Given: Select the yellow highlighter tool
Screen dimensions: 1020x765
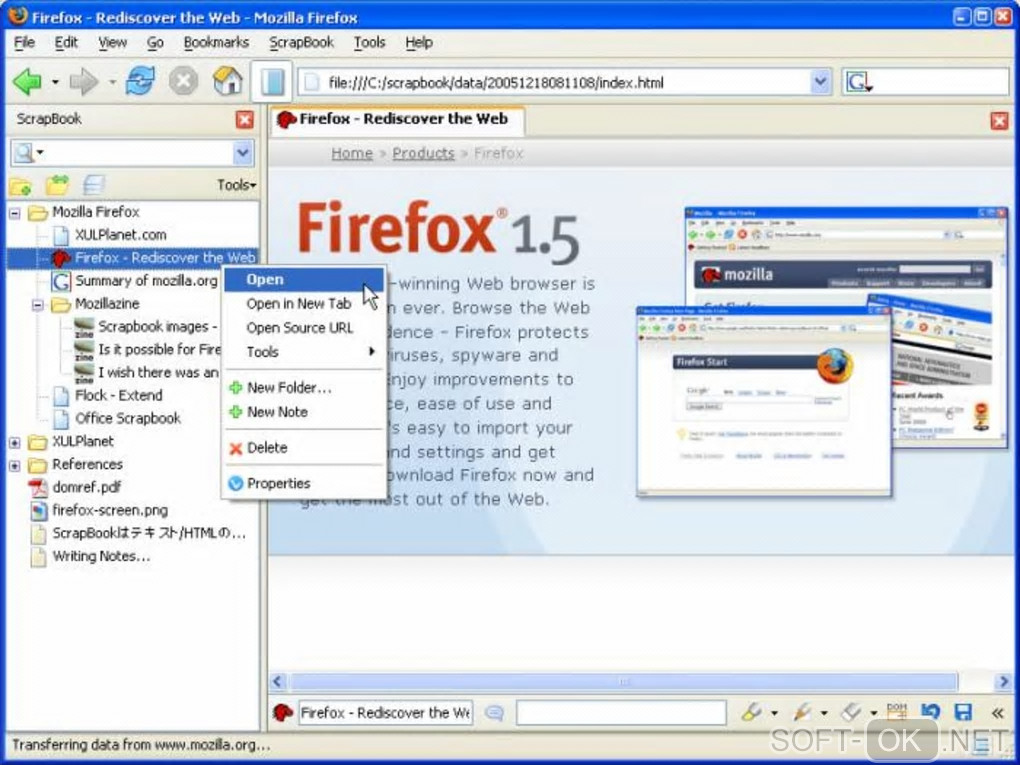Looking at the screenshot, I should point(753,712).
